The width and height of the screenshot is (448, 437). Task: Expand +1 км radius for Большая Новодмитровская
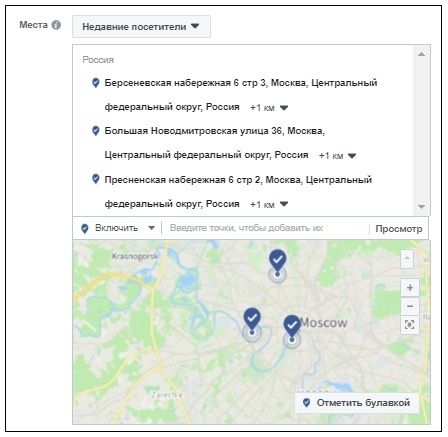[x=337, y=156]
